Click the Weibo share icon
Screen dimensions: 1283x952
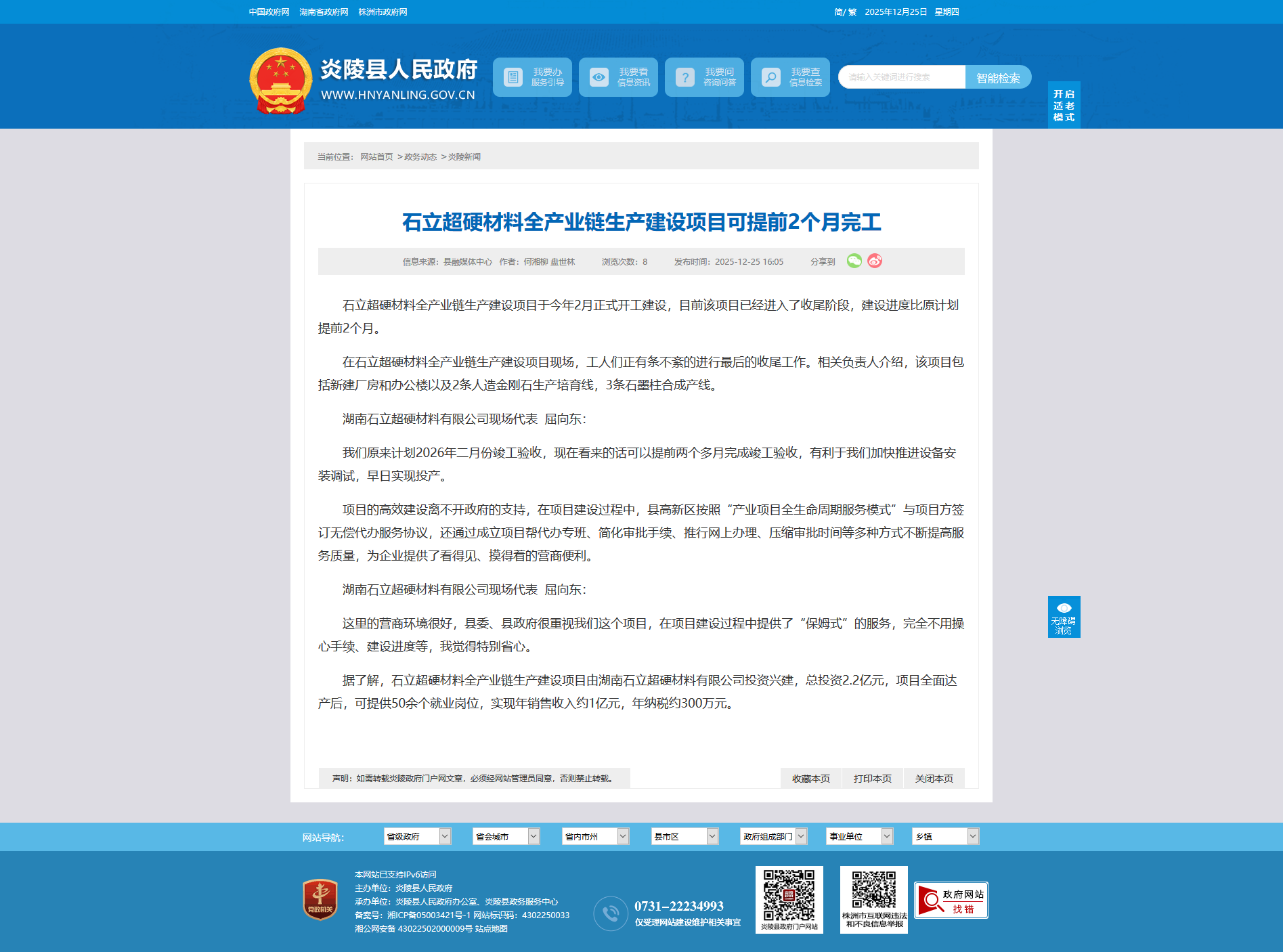point(875,261)
